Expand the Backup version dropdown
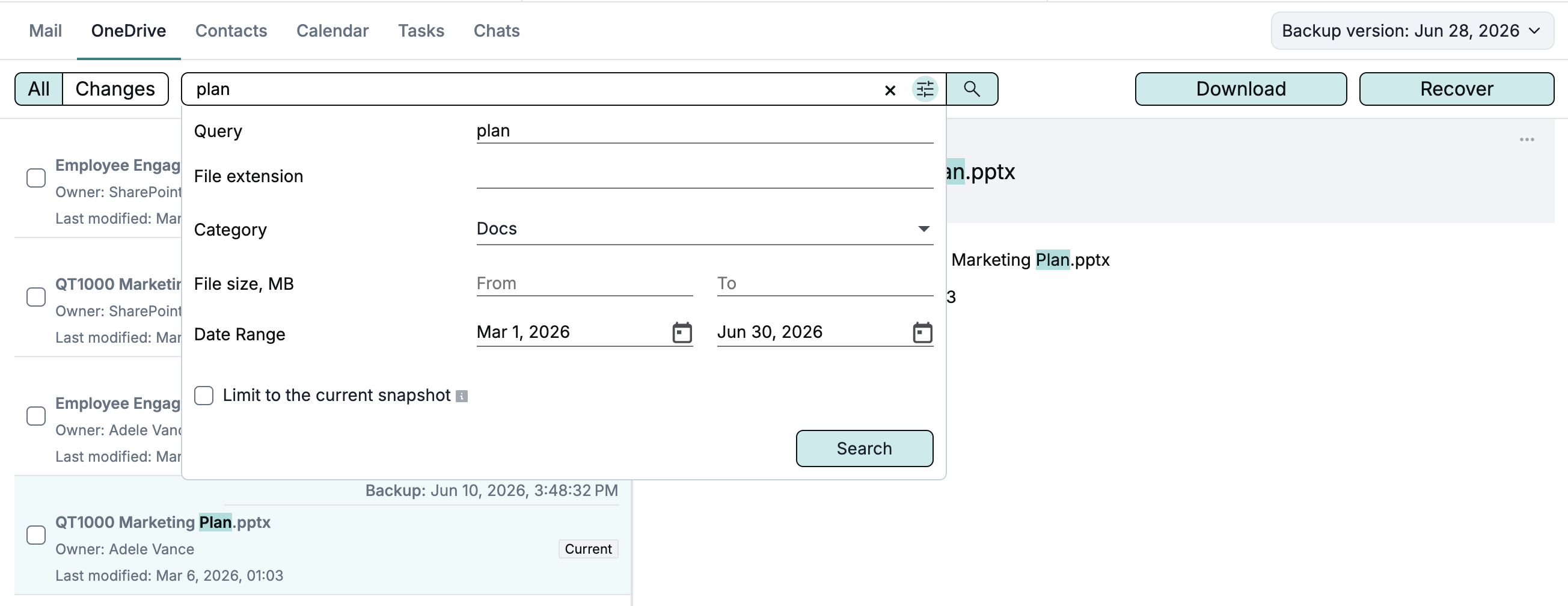 coord(1412,31)
